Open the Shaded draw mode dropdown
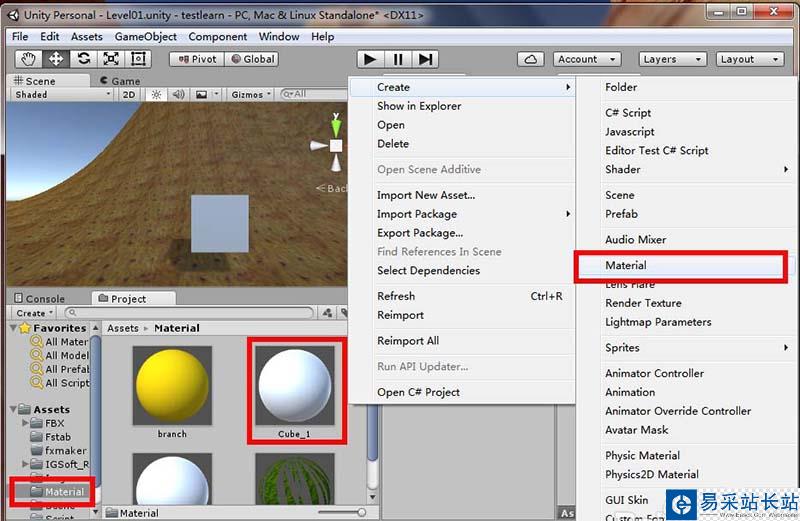The height and width of the screenshot is (521, 800). (x=62, y=94)
